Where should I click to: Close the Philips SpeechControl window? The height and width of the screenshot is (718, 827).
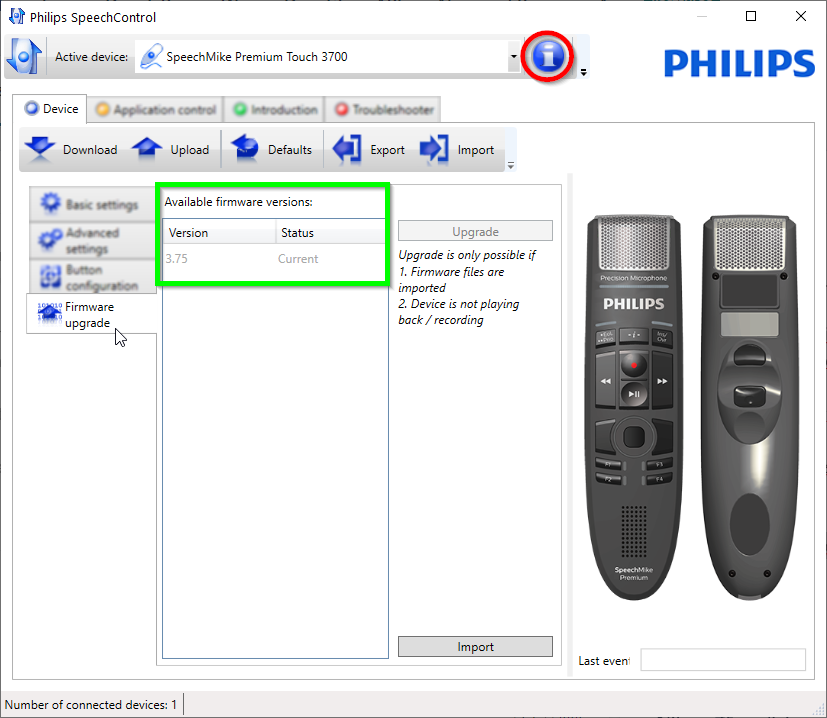[x=801, y=16]
